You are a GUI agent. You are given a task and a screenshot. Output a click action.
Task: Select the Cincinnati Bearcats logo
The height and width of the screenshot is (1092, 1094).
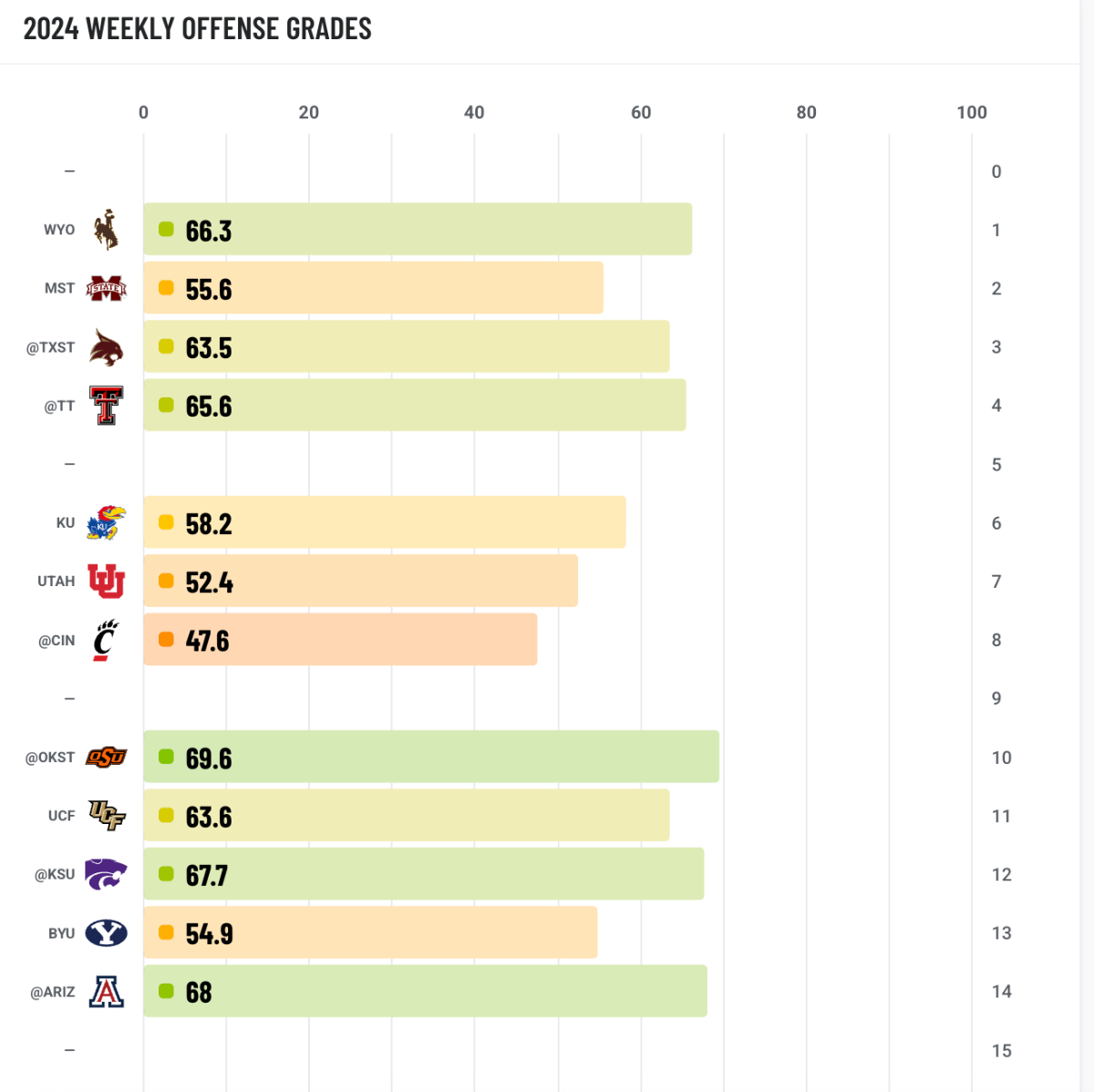pyautogui.click(x=106, y=640)
